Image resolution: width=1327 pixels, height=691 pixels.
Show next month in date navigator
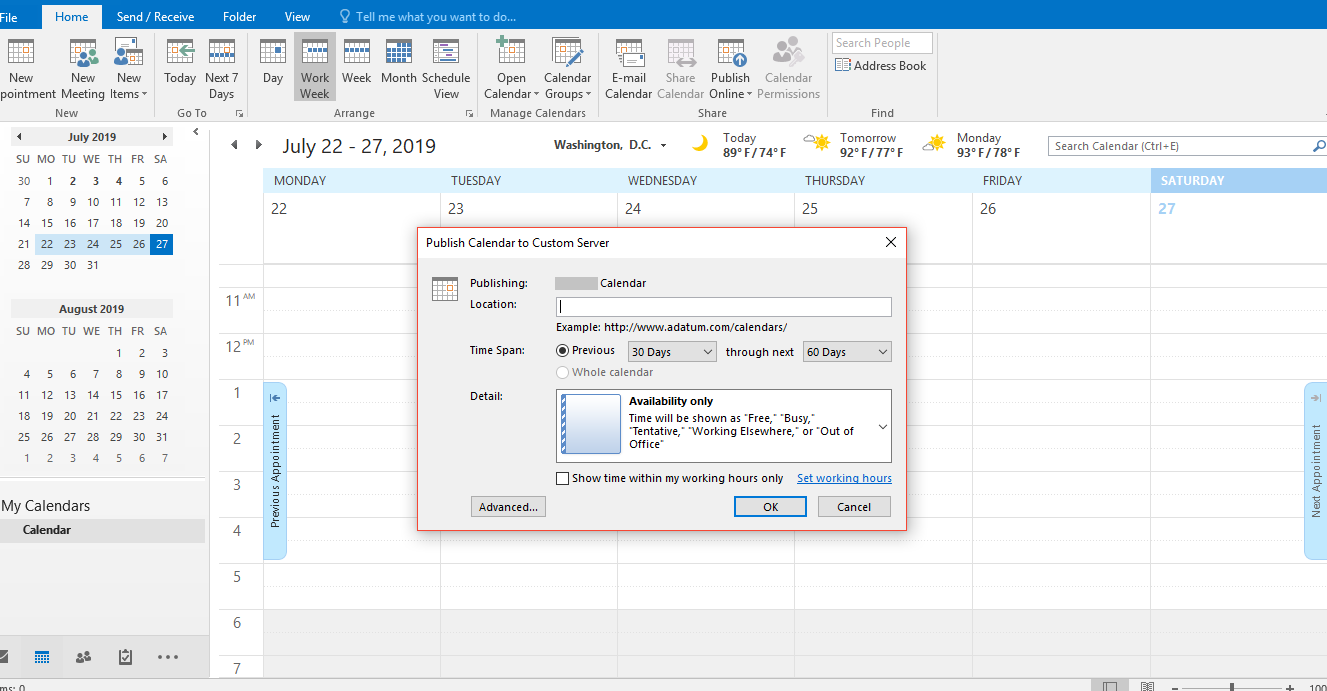point(165,137)
